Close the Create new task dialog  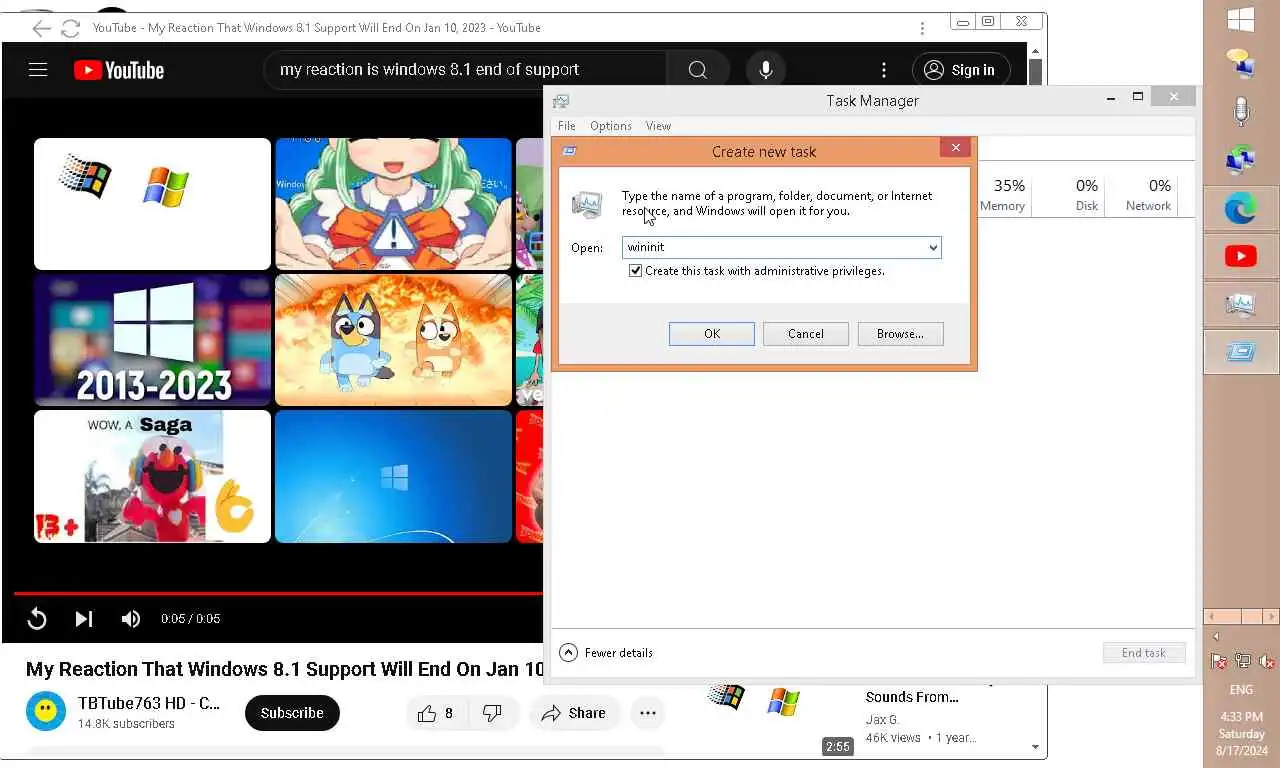point(956,148)
